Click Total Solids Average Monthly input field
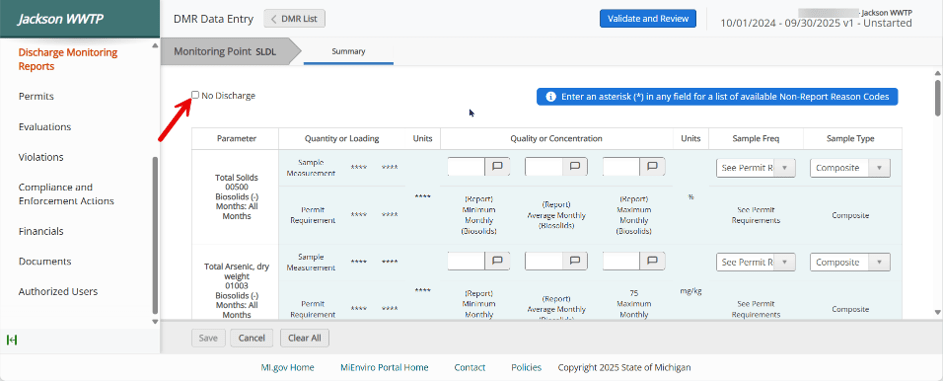Screen dimensions: 943x381 click(544, 167)
